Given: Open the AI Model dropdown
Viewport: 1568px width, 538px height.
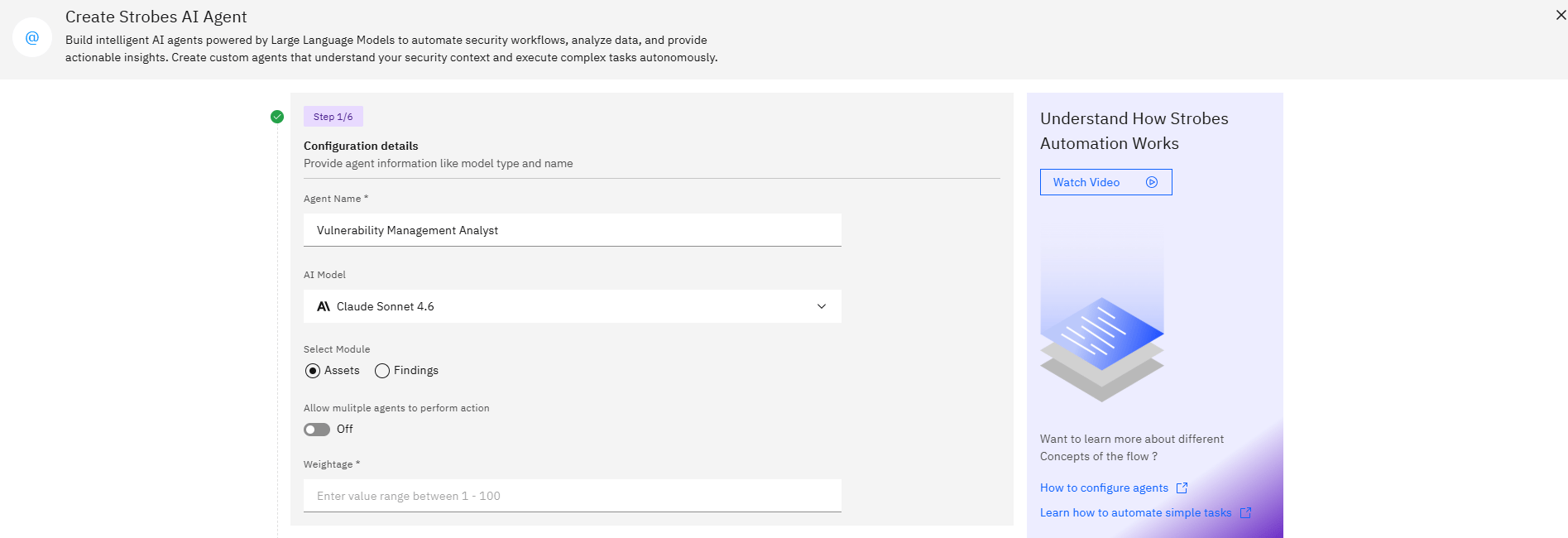Looking at the screenshot, I should pos(573,306).
